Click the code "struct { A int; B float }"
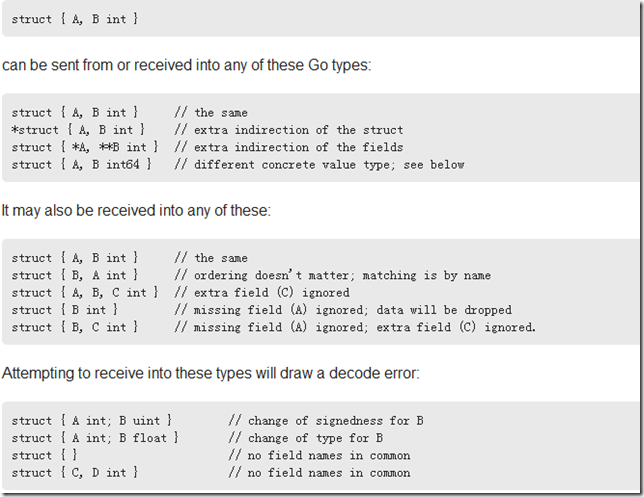The image size is (644, 497). point(95,438)
